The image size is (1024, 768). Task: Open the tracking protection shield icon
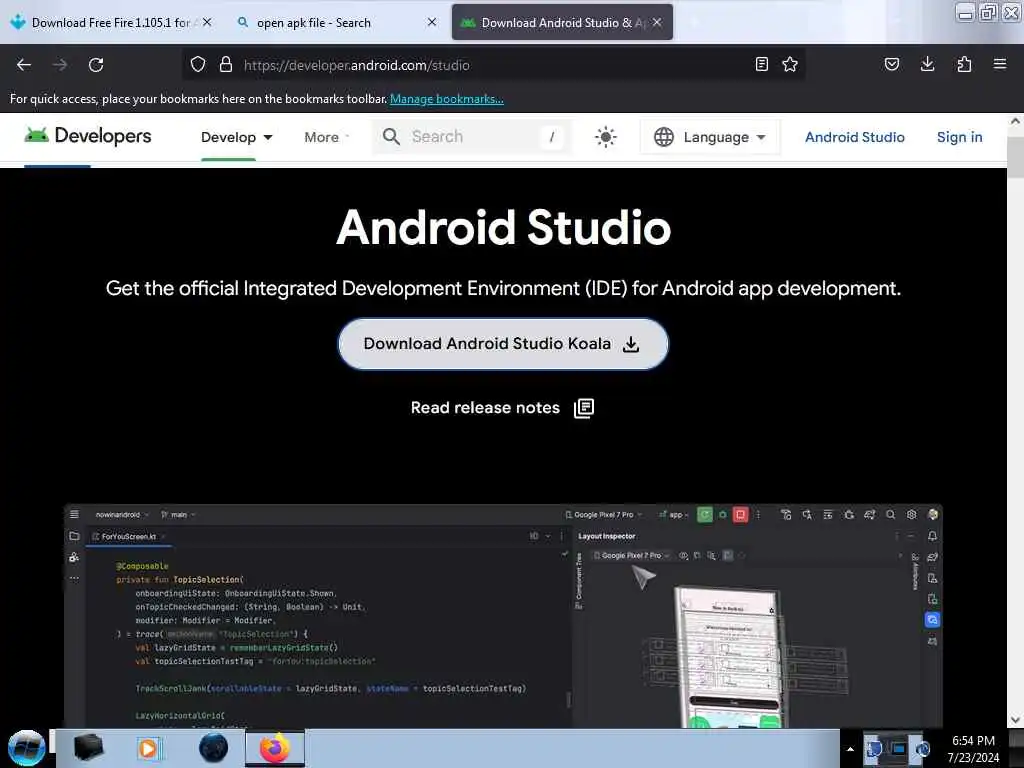pos(198,65)
